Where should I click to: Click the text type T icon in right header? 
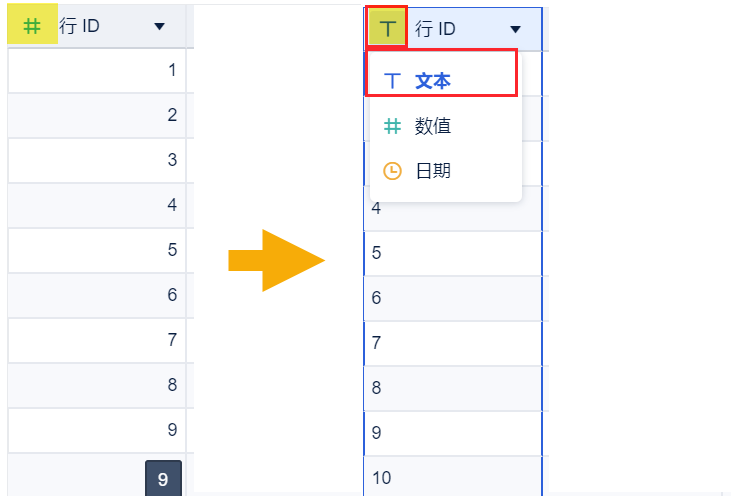click(x=387, y=28)
